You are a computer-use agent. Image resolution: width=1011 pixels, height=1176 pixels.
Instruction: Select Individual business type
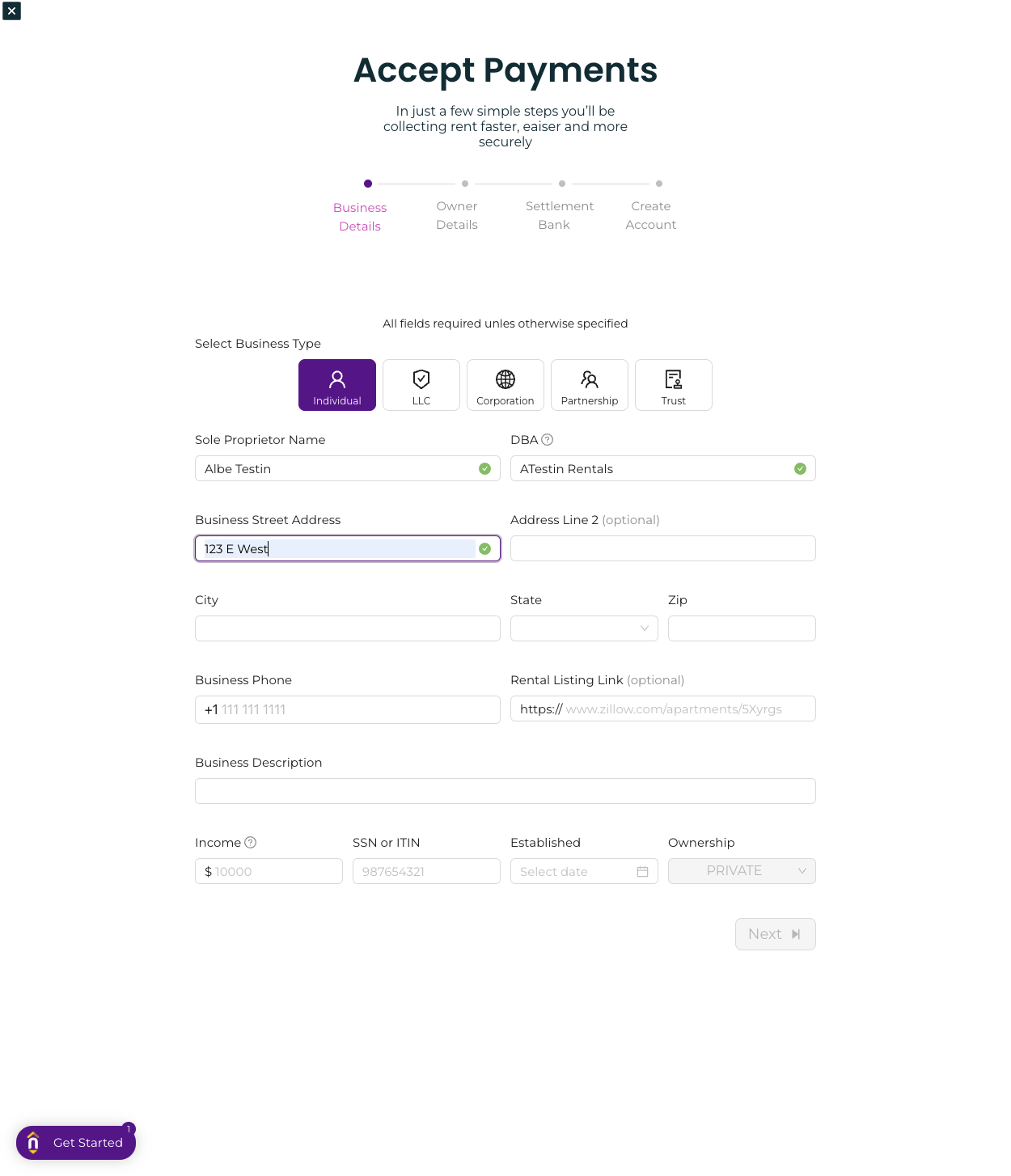point(337,385)
